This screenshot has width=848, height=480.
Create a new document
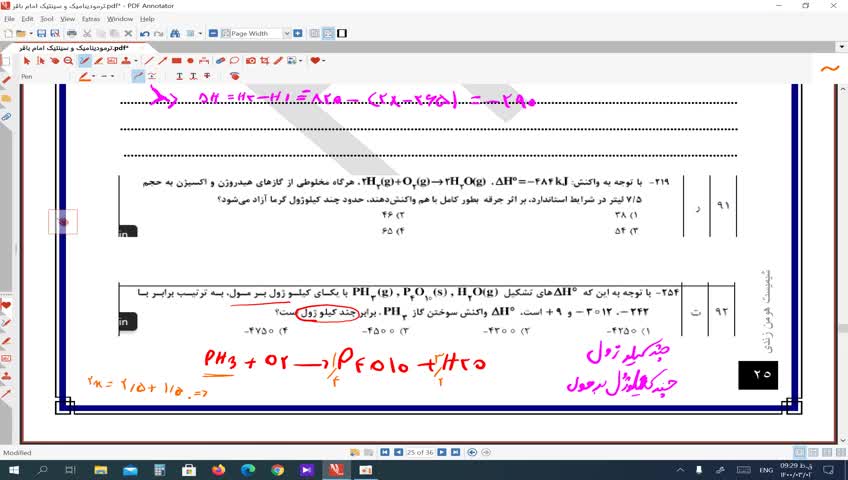click(x=8, y=34)
